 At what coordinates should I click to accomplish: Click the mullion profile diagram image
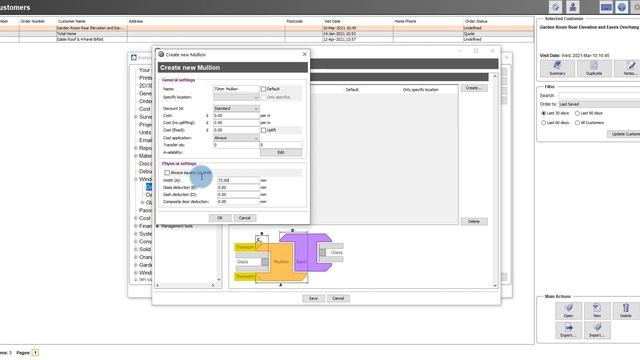coord(289,258)
